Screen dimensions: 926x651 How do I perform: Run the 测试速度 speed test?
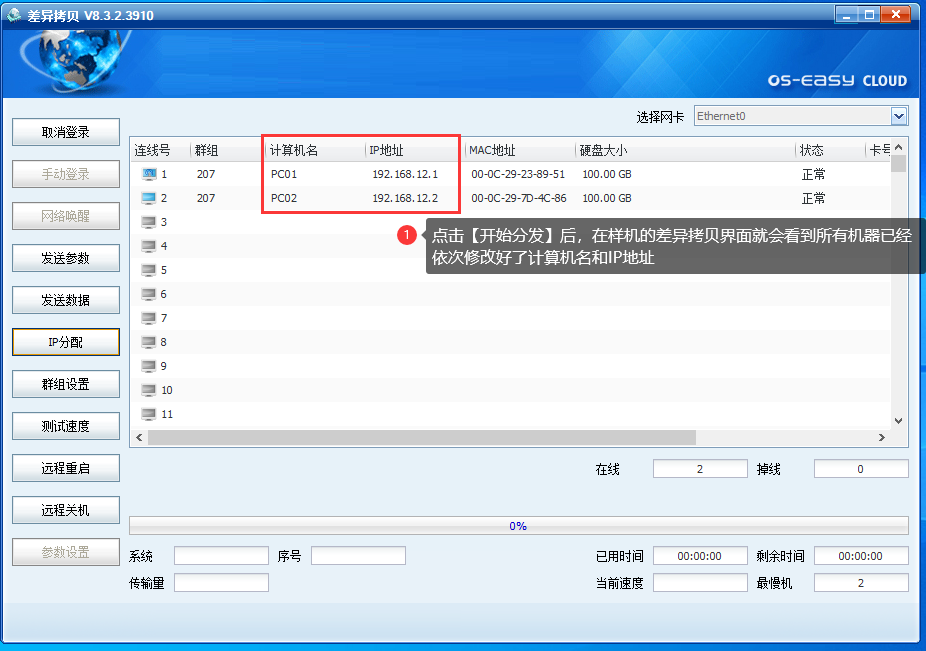[66, 426]
